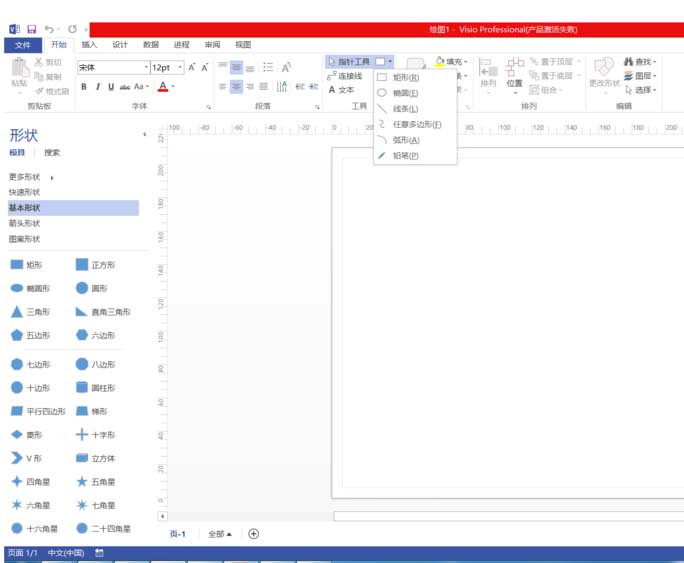Viewport: 684px width, 563px height.
Task: Choose the 铅笔 (Pencil) tool from dropdown
Action: [405, 156]
